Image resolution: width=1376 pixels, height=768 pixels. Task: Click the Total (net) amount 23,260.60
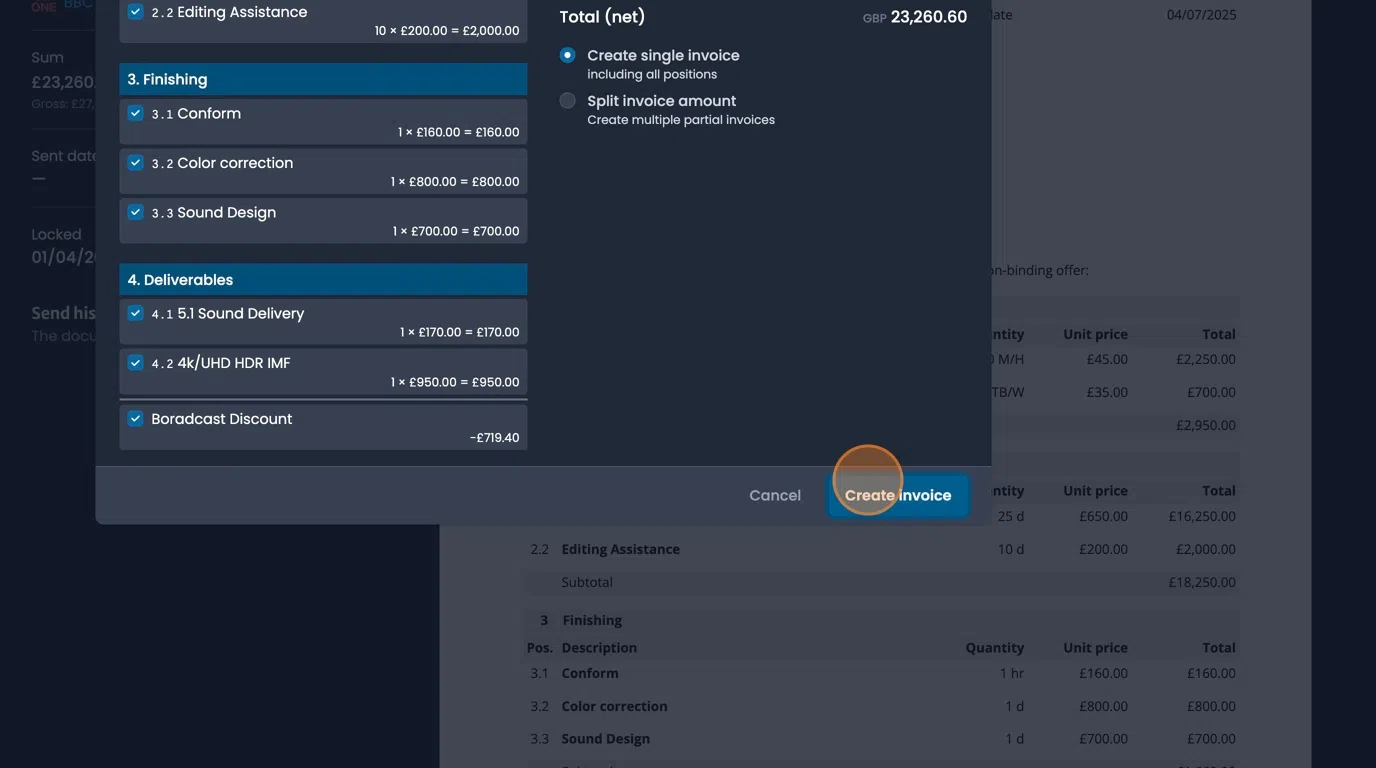928,17
